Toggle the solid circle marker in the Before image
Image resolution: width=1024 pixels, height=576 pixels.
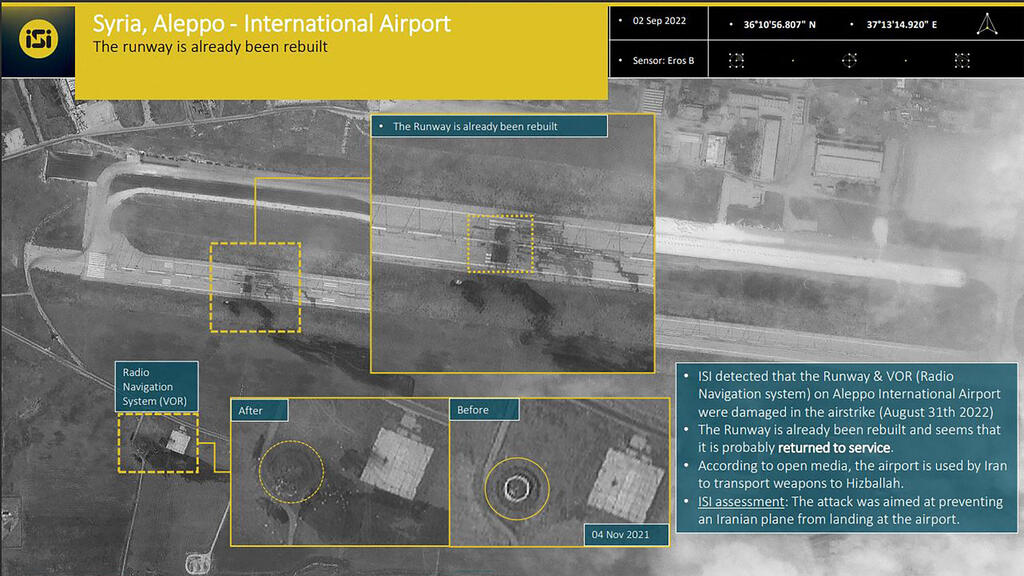(519, 486)
